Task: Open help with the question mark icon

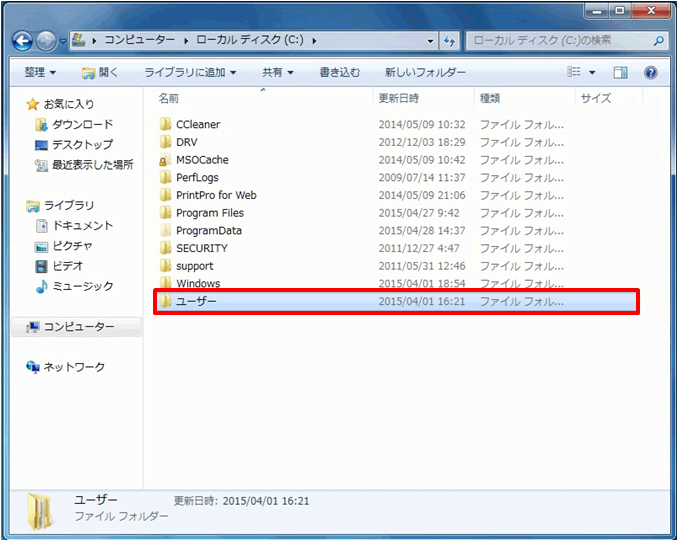Action: [x=650, y=72]
